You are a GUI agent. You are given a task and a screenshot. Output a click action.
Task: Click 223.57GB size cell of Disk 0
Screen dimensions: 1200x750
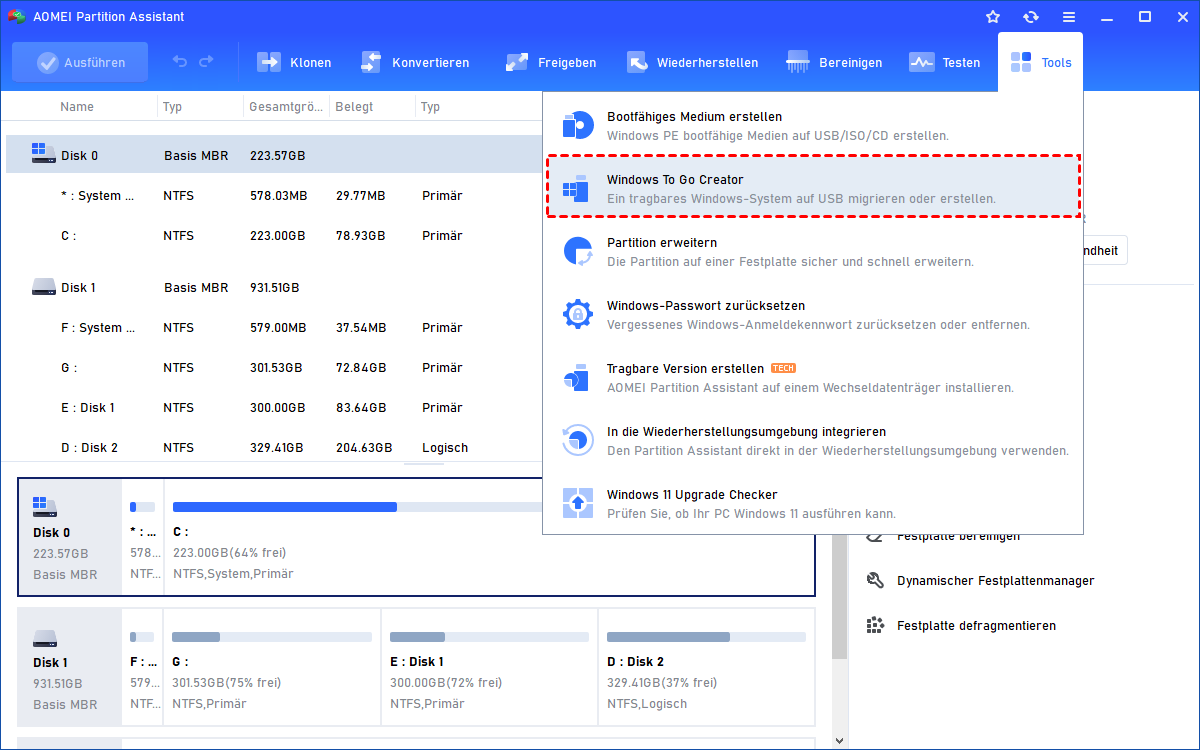click(x=278, y=155)
